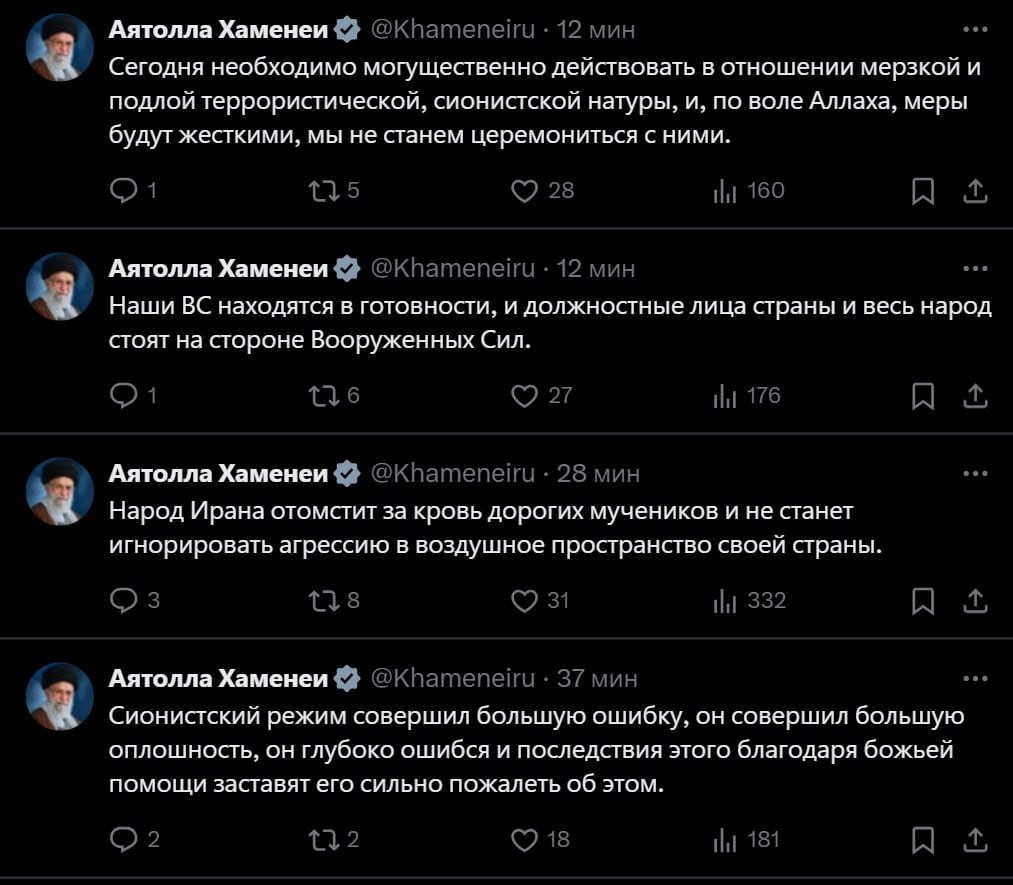Open the 28 мин timestamp link

[x=598, y=472]
